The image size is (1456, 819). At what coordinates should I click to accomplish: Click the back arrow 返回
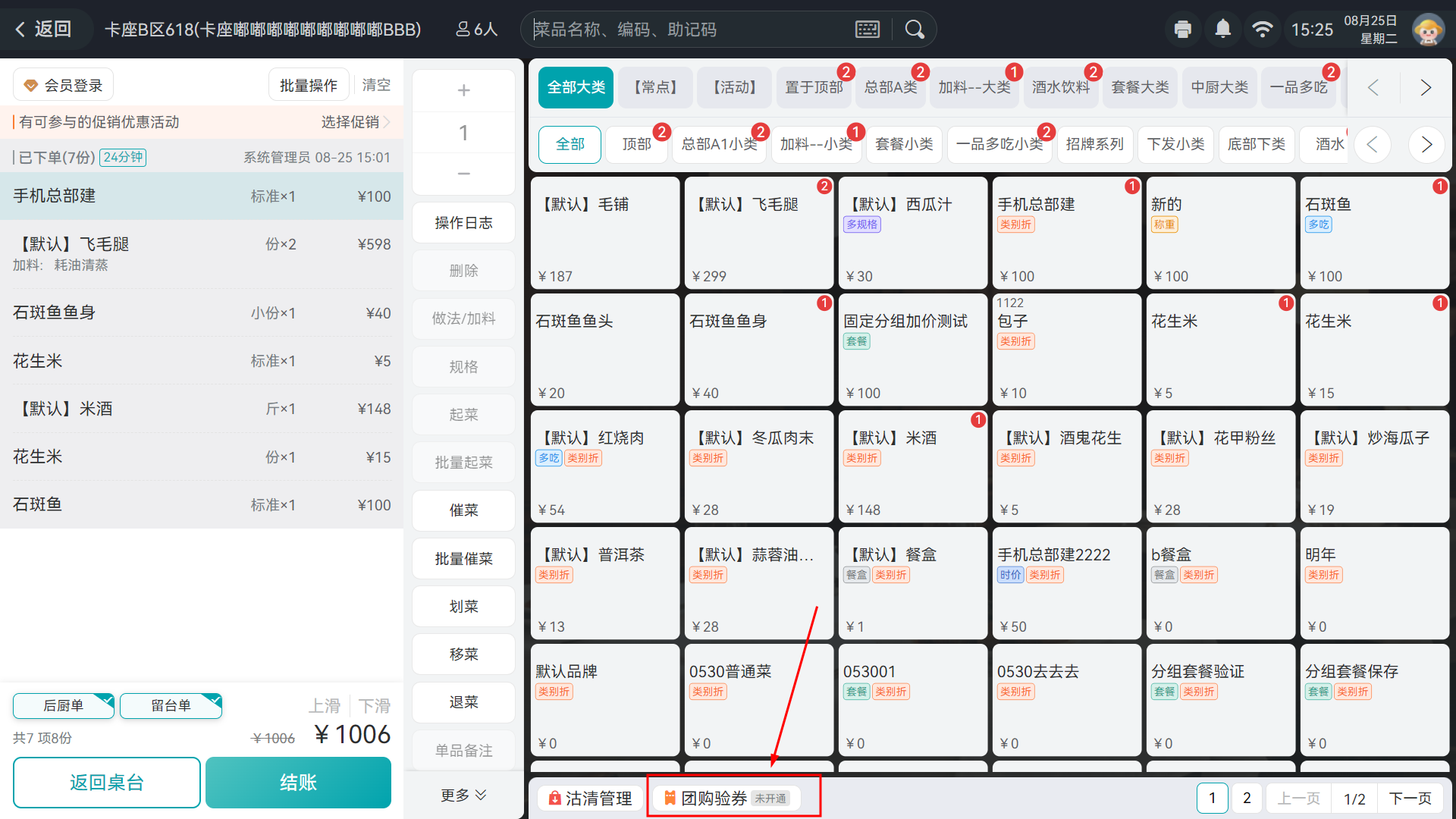(43, 30)
